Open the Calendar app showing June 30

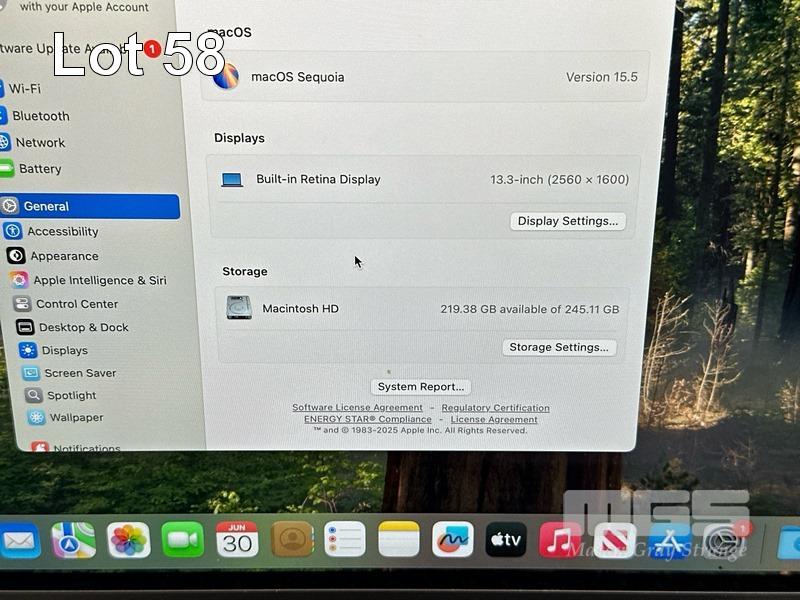(237, 539)
